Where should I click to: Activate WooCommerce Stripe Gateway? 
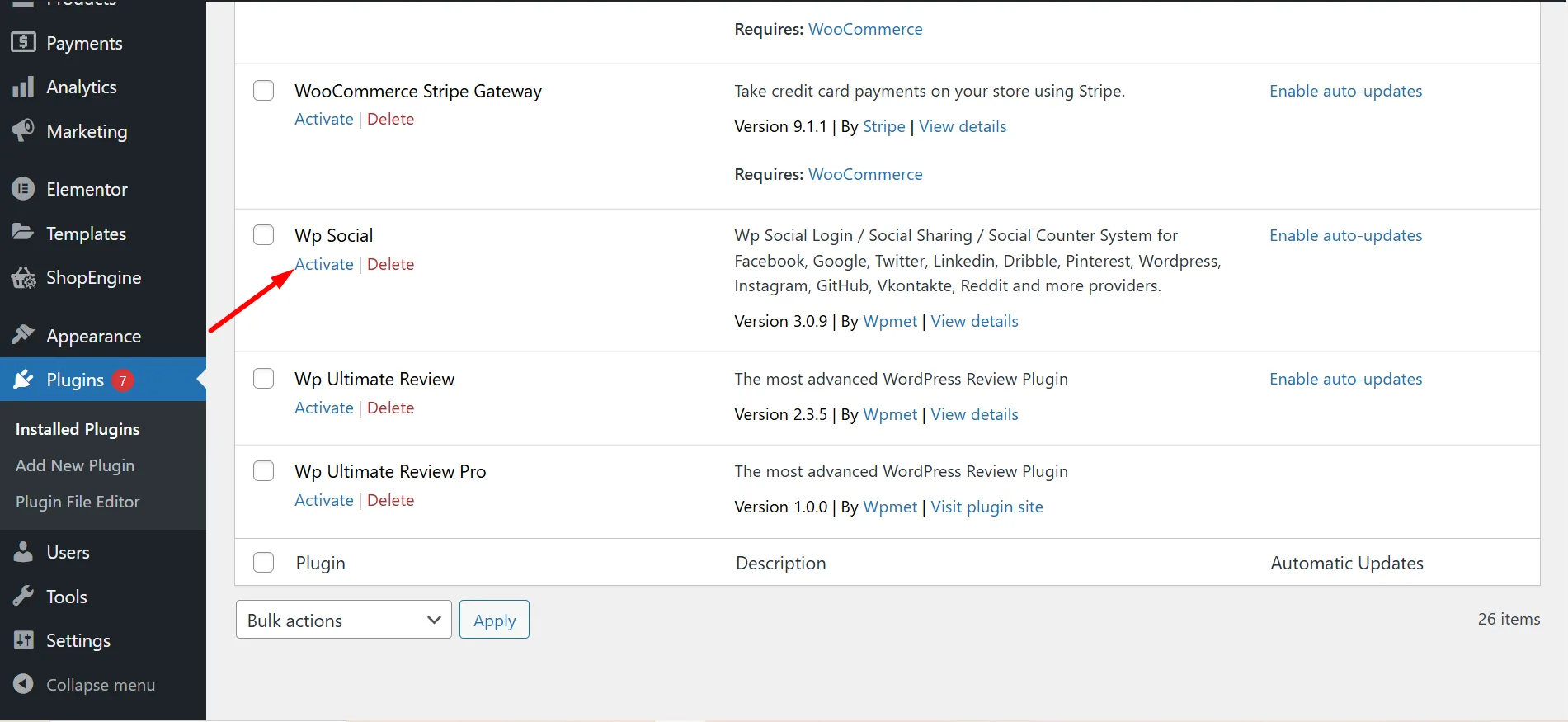324,119
